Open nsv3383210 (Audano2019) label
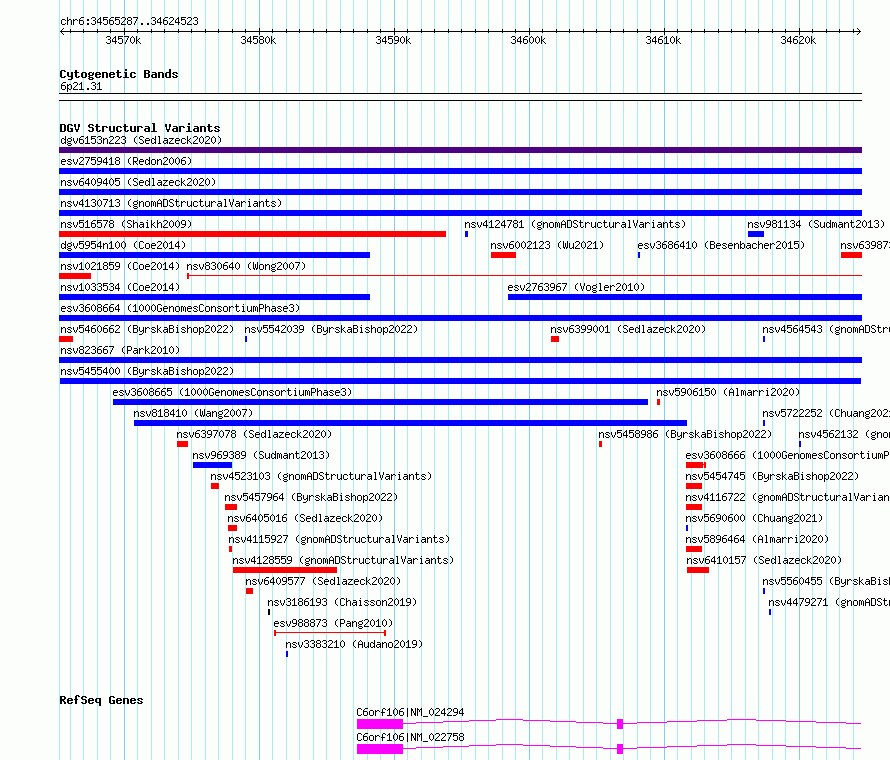890x760 pixels. (x=354, y=644)
